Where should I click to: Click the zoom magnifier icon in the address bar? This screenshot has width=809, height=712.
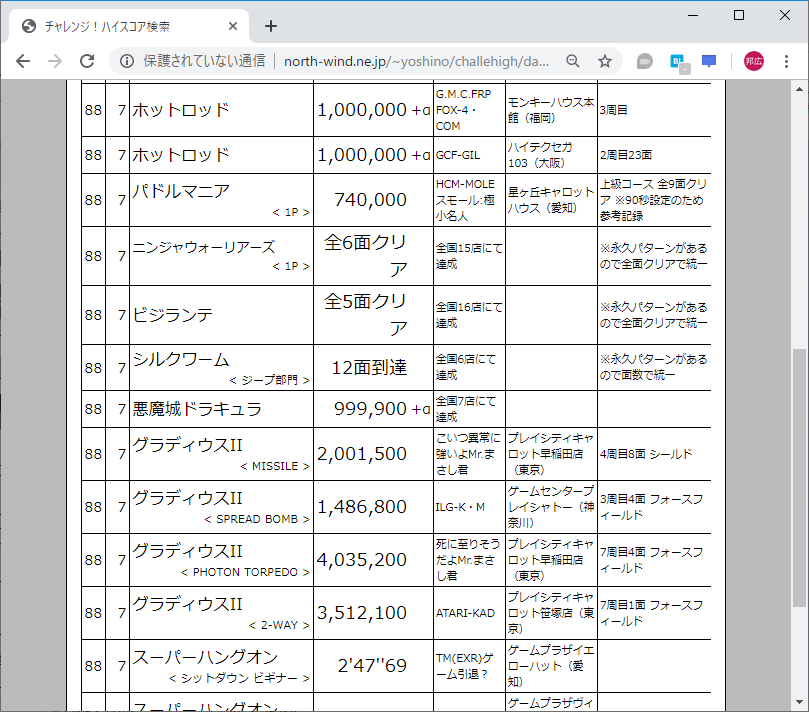pos(571,61)
